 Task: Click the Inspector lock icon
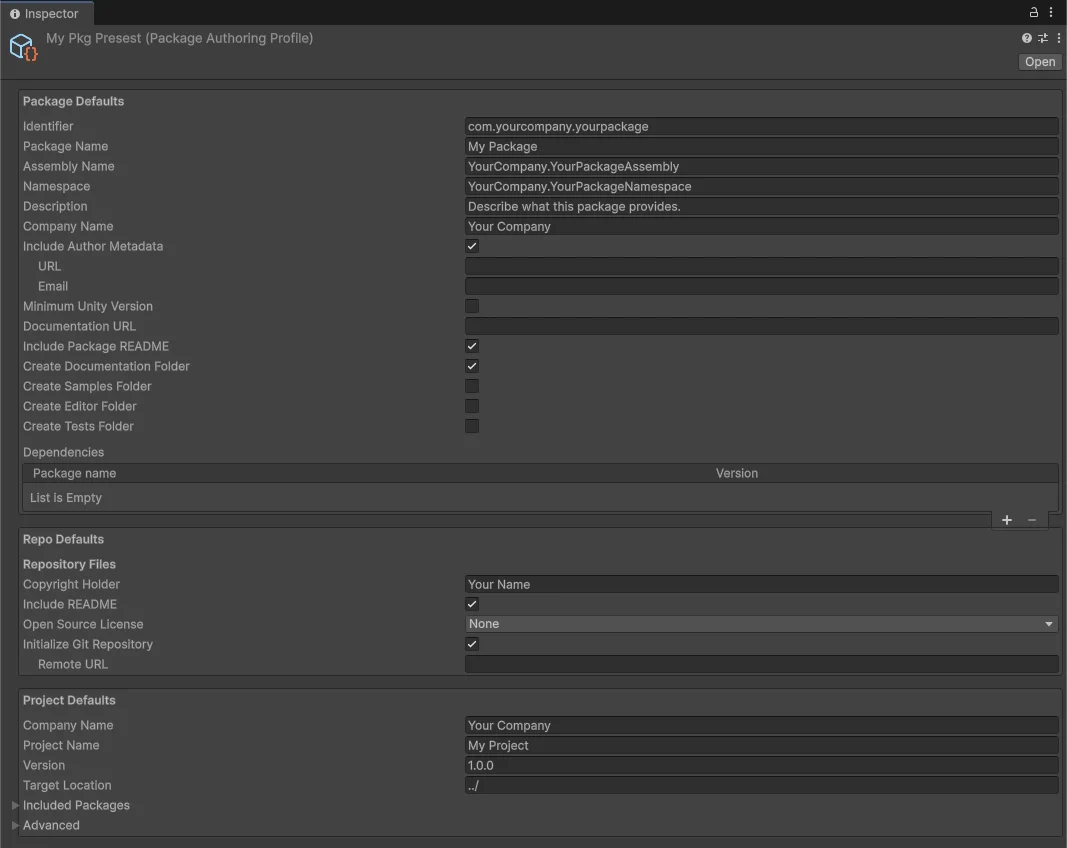pyautogui.click(x=1034, y=12)
